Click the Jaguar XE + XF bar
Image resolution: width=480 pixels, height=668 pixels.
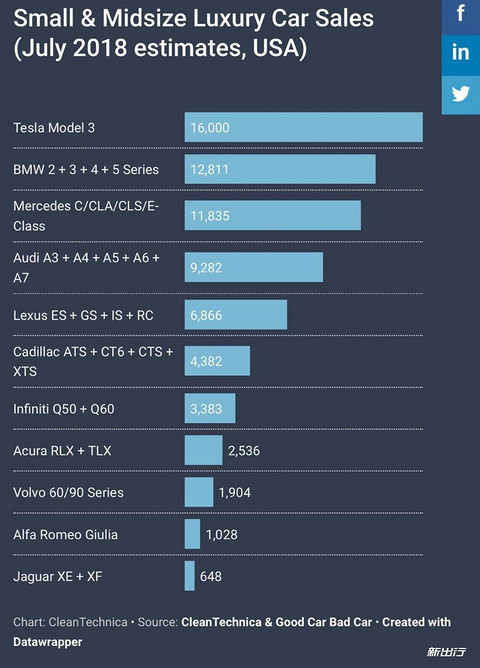point(190,576)
